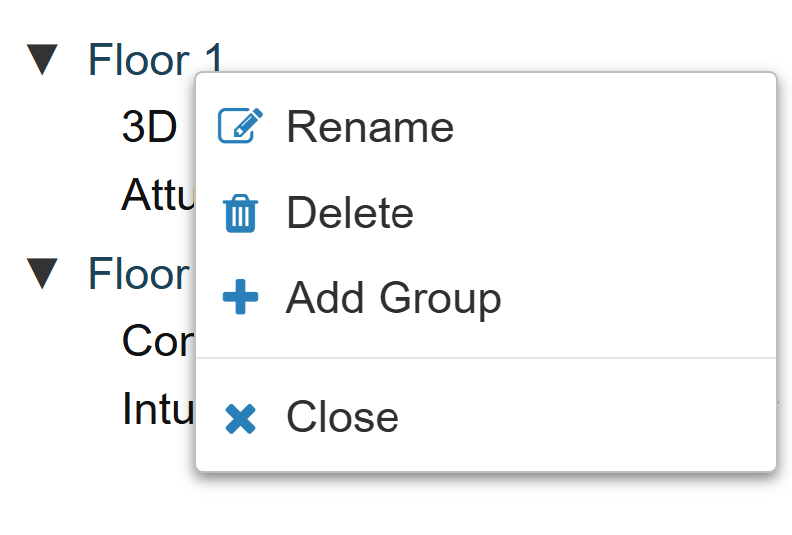Select the item starting with Cor

click(x=157, y=341)
